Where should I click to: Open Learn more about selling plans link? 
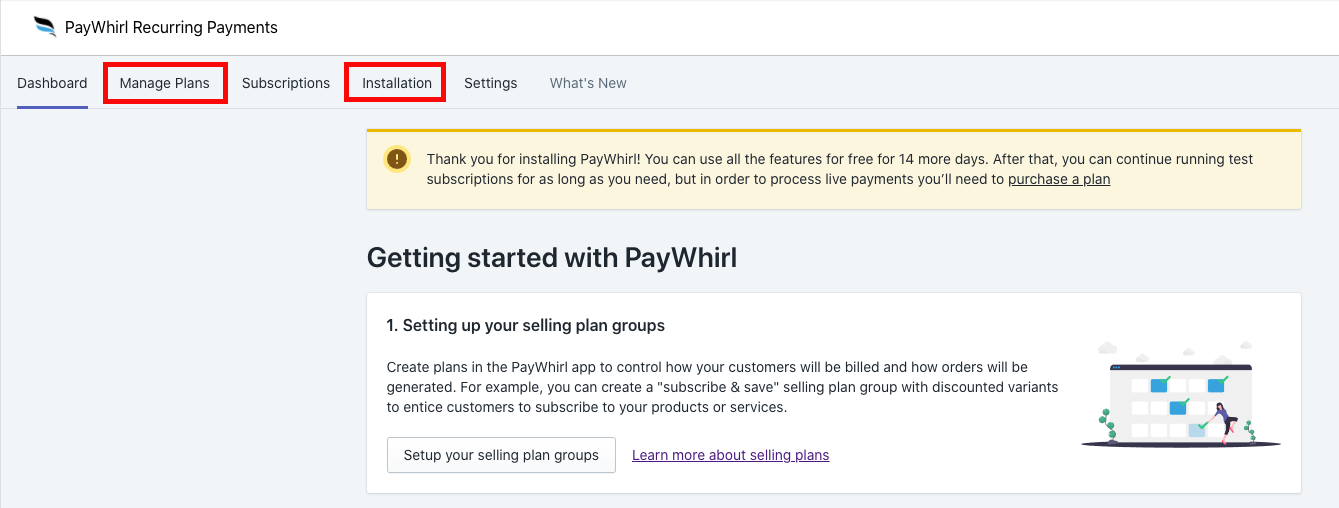(731, 455)
